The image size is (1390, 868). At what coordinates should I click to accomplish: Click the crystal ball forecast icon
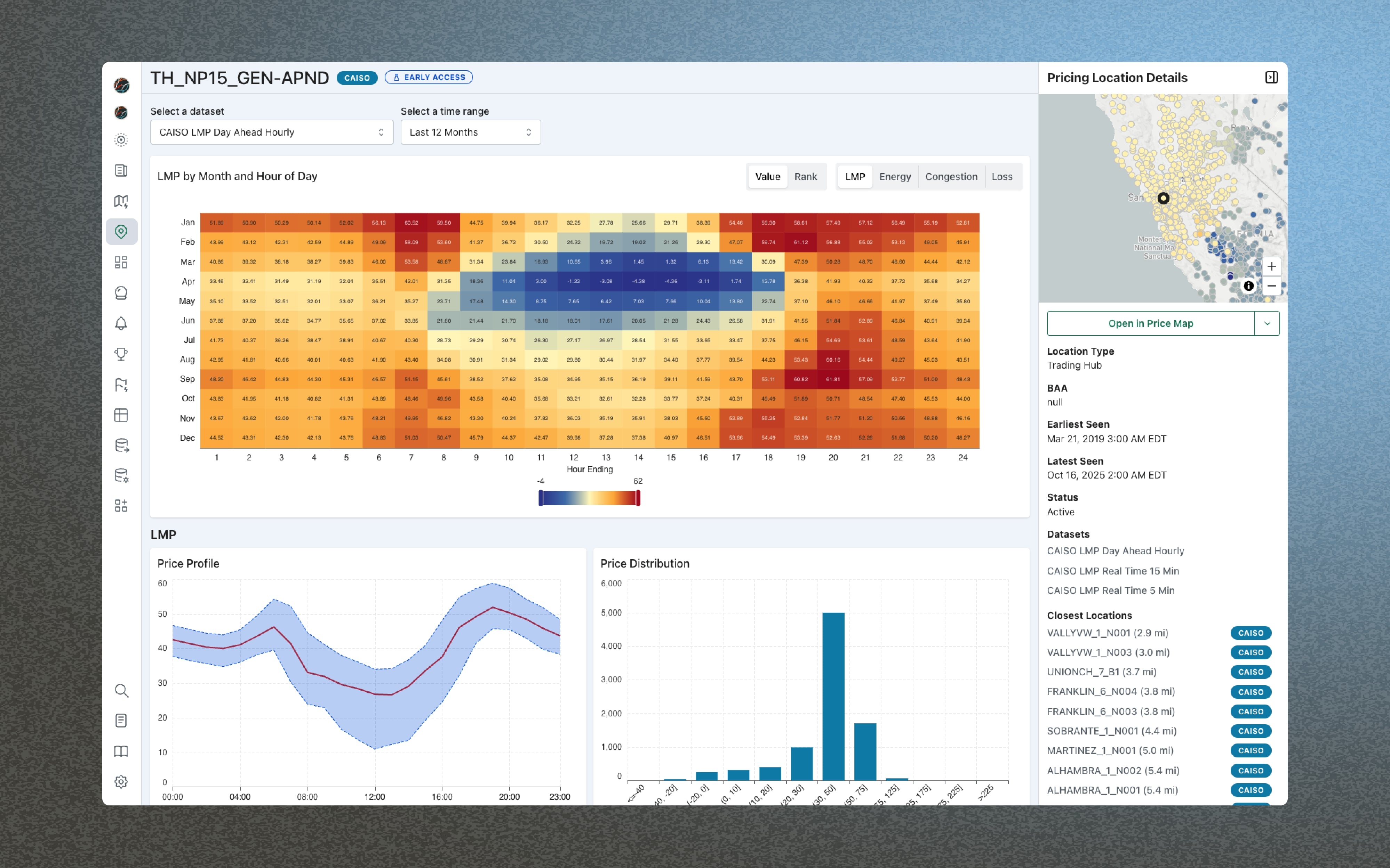(x=121, y=293)
